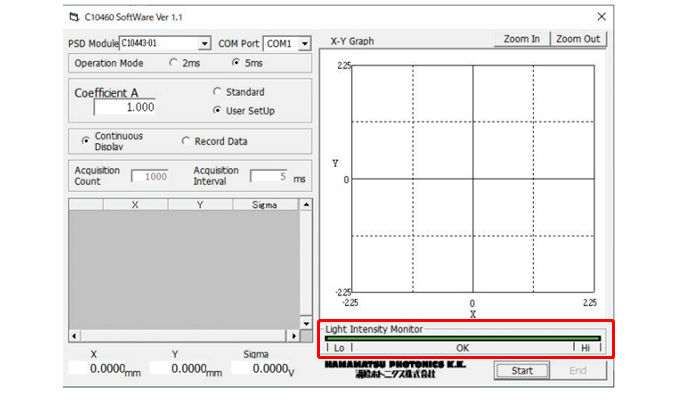Click the data table scroll up arrow

point(306,205)
